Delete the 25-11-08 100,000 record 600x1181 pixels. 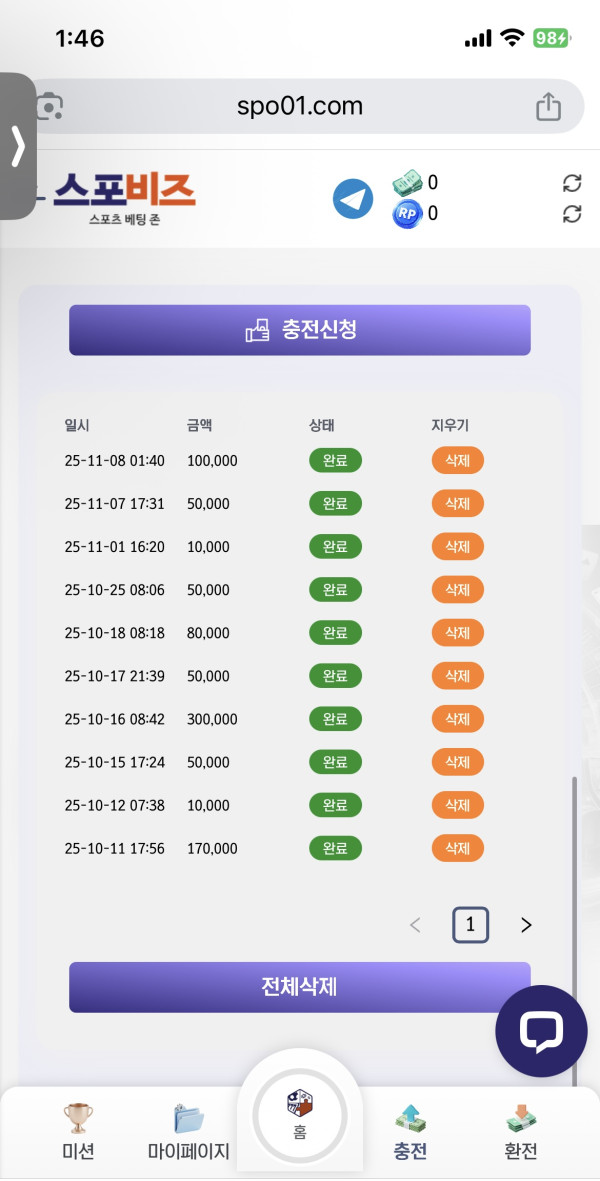coord(457,461)
